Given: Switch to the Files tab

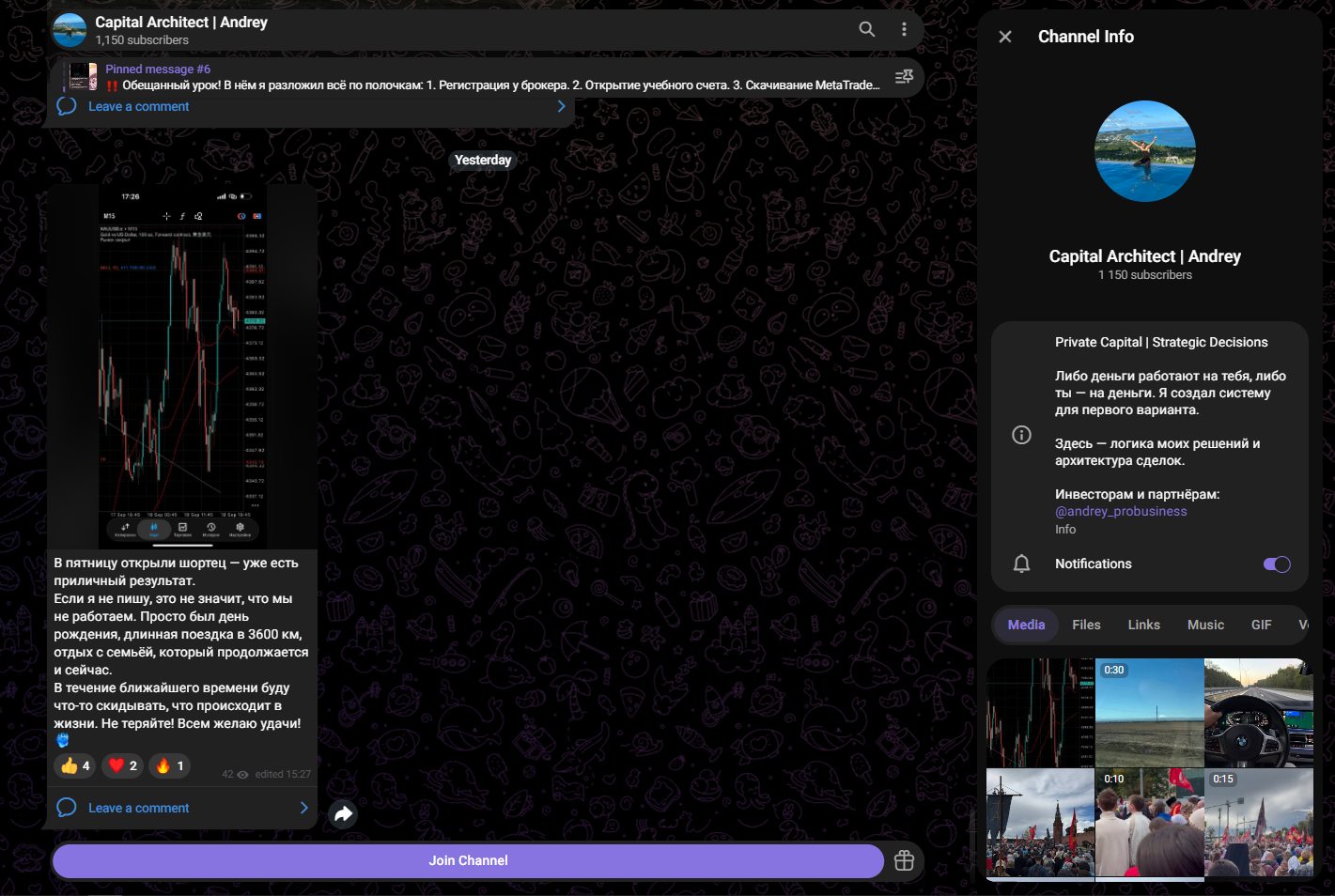Looking at the screenshot, I should tap(1086, 625).
